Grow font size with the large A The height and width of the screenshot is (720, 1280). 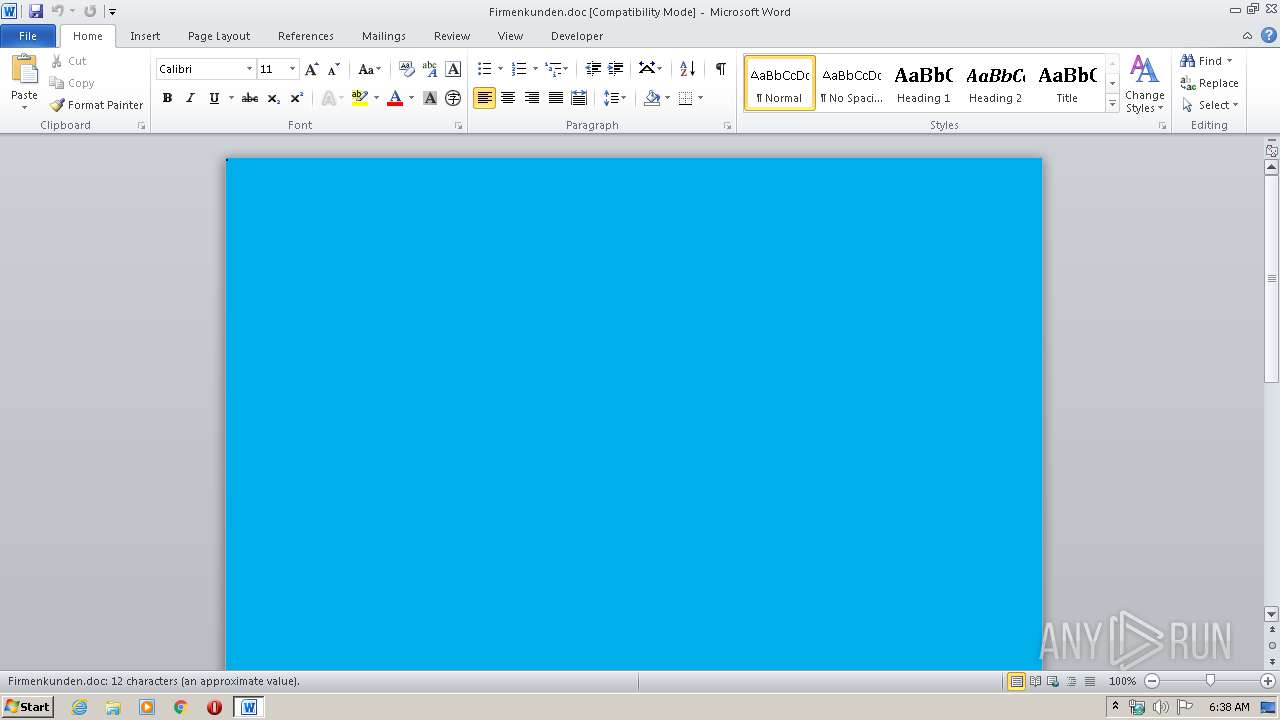312,69
